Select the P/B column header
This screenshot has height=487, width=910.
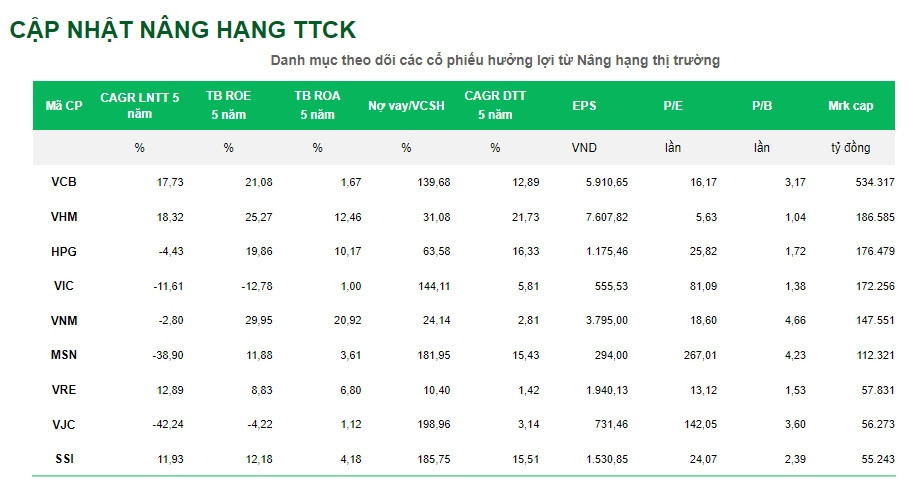761,106
